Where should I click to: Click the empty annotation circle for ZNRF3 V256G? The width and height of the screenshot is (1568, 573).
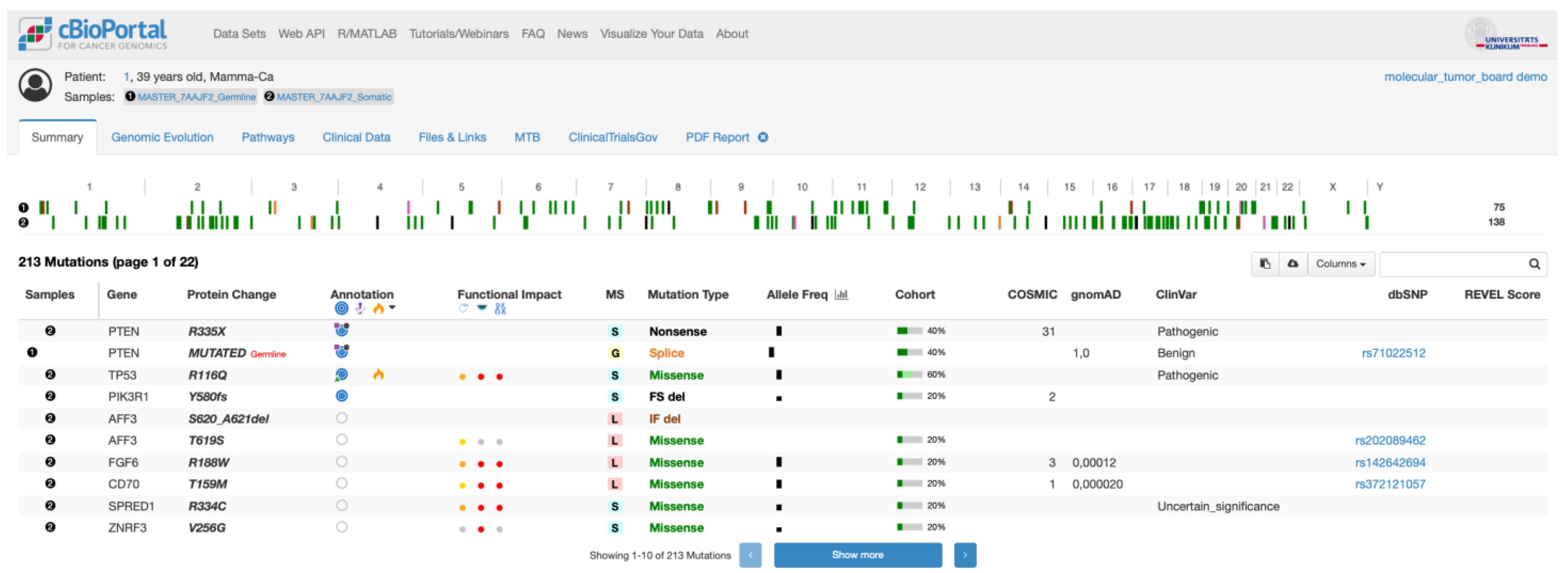(342, 527)
